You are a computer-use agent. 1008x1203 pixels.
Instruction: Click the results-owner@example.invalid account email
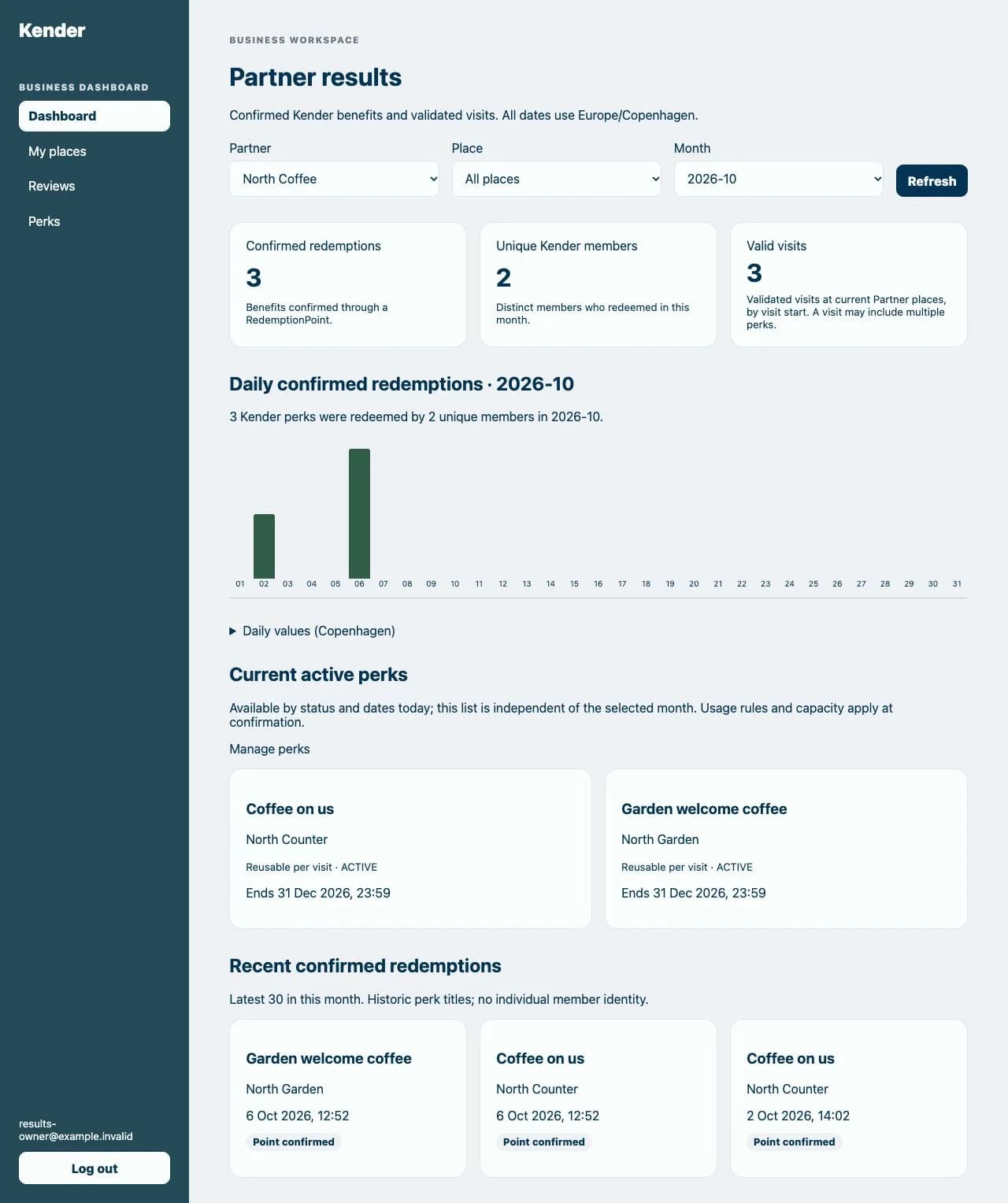click(x=76, y=1130)
